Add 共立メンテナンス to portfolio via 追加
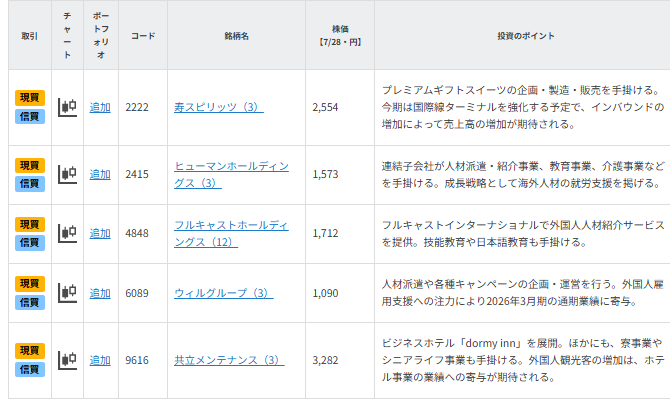Image resolution: width=670 pixels, height=409 pixels. coord(100,360)
